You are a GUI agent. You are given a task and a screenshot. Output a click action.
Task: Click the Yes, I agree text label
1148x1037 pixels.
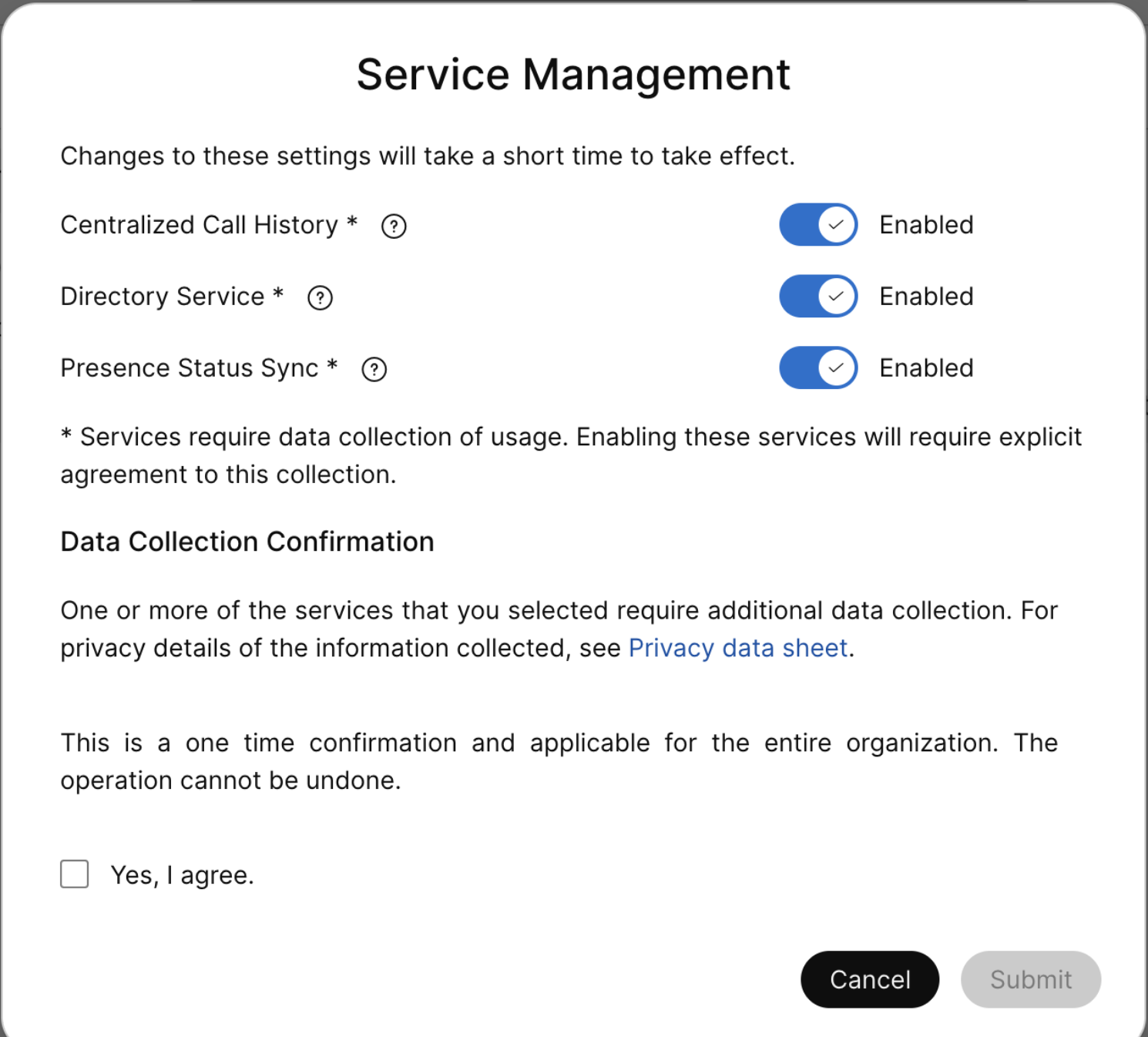click(x=182, y=874)
